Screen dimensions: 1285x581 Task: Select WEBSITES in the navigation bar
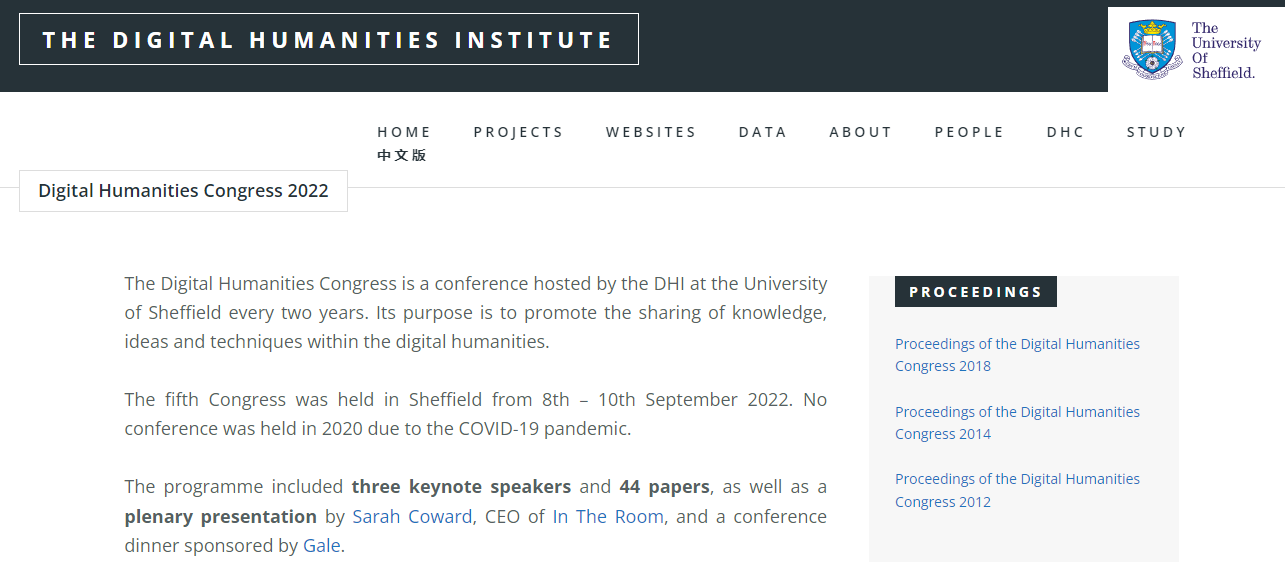click(x=651, y=132)
